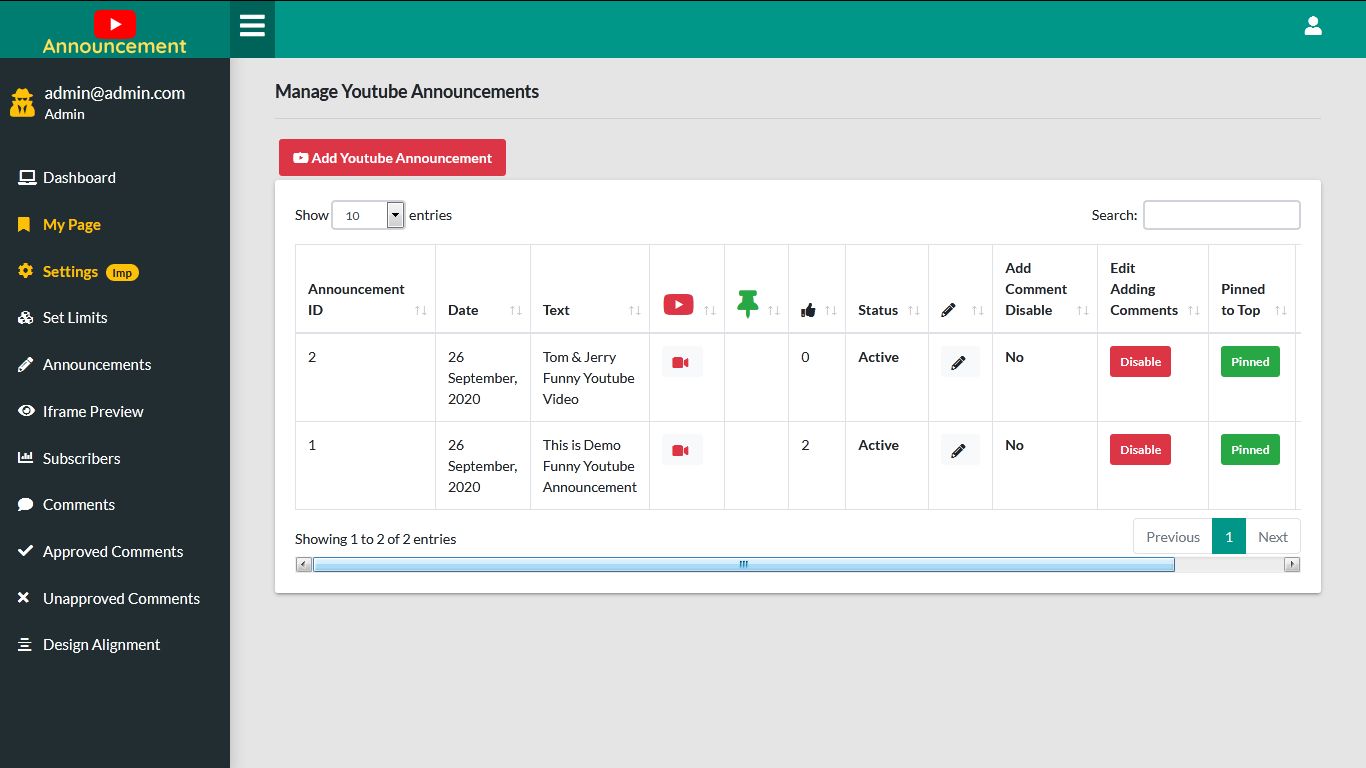The image size is (1366, 768).
Task: Click the user profile icon top right
Action: [x=1313, y=27]
